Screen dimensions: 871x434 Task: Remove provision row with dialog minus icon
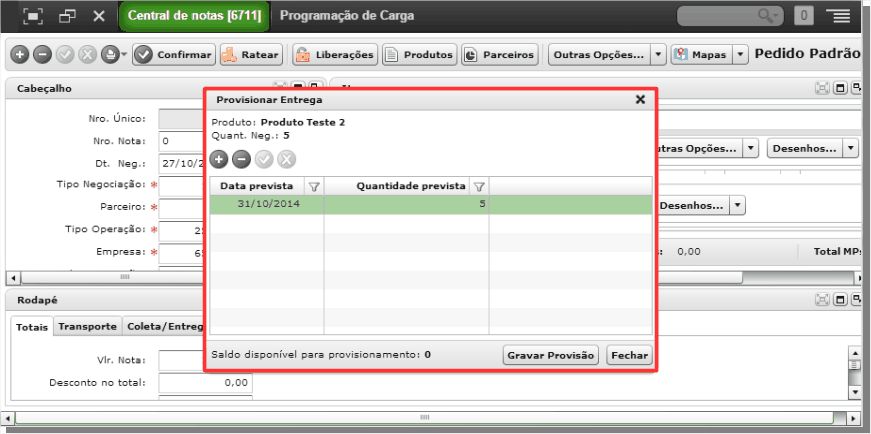241,160
